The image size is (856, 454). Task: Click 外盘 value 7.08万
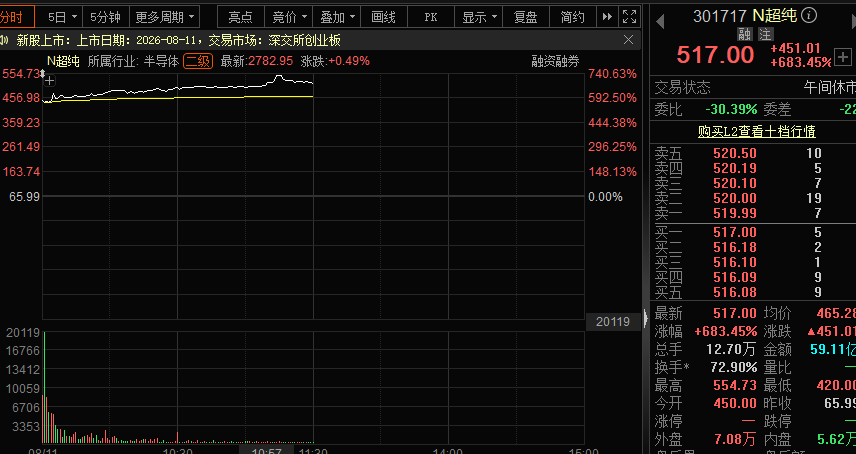[735, 439]
